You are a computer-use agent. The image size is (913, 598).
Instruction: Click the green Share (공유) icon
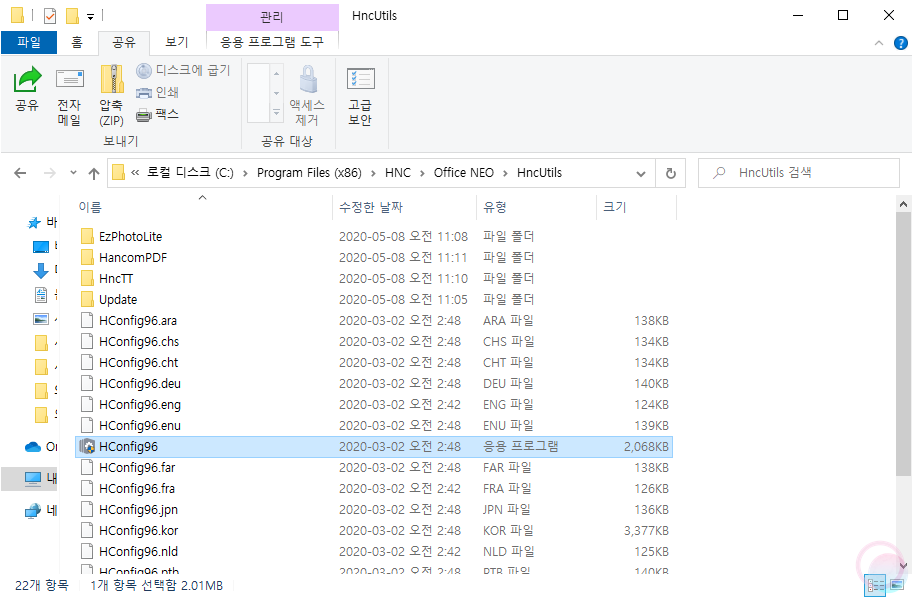(x=27, y=80)
